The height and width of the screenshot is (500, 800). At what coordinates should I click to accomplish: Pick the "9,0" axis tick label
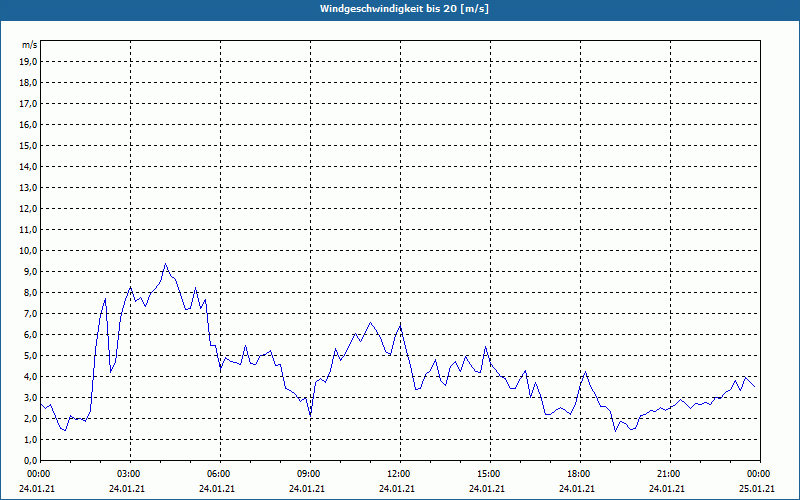pos(30,271)
